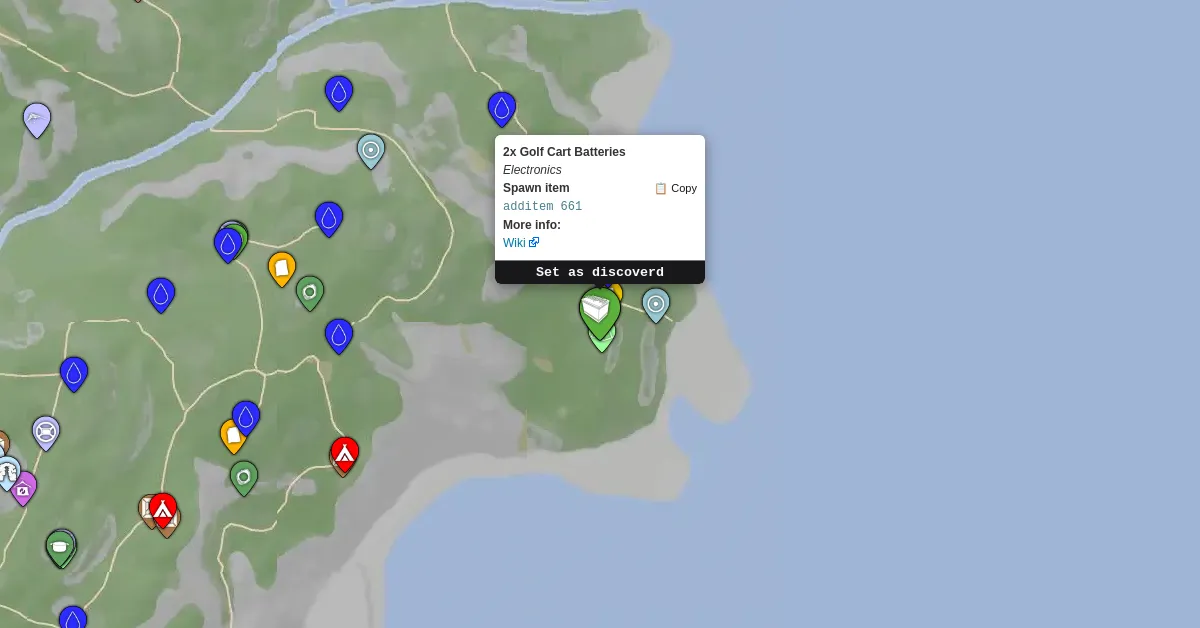Click the 'More info:' label
The width and height of the screenshot is (1200, 628).
(532, 225)
